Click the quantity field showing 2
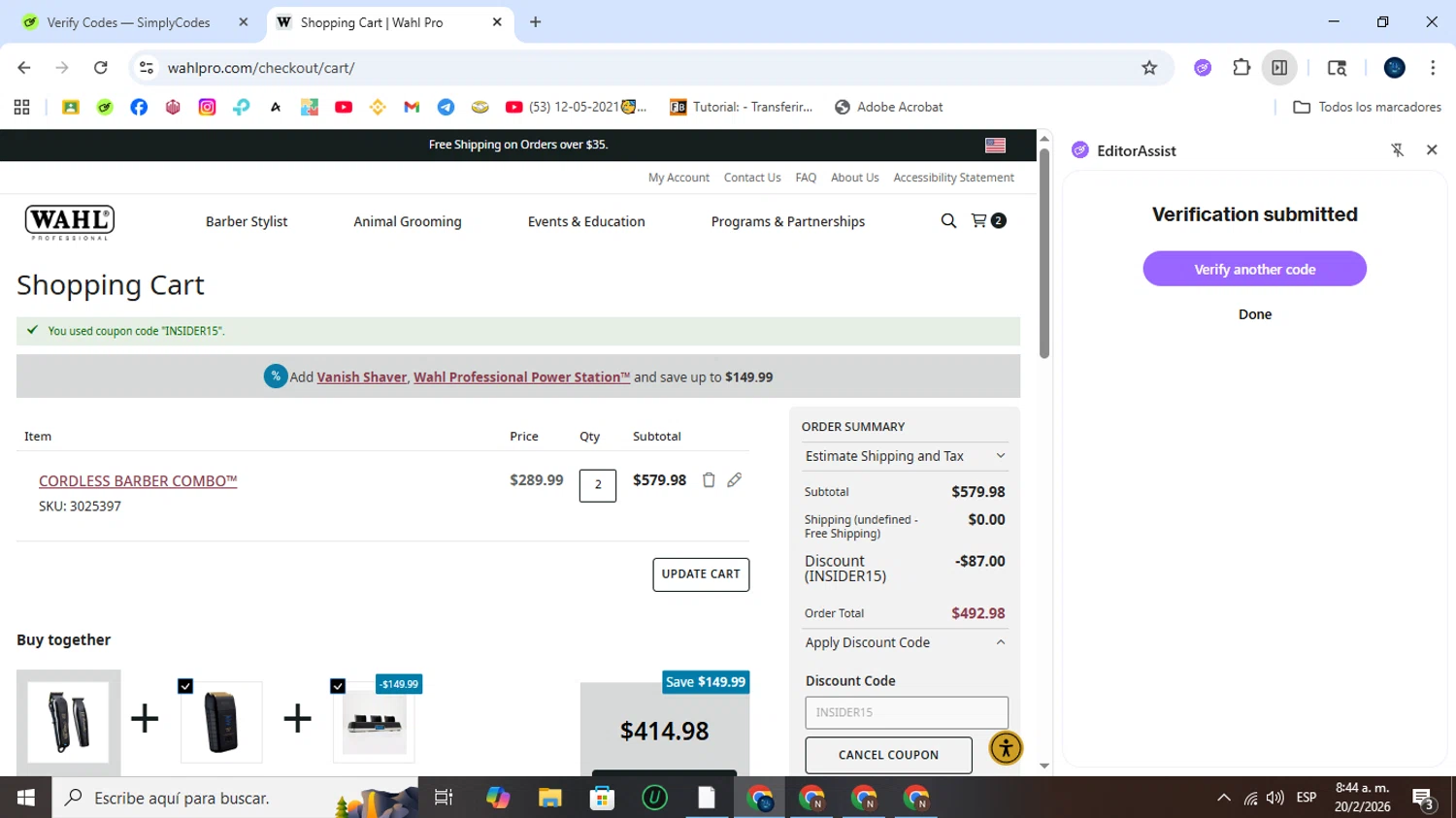This screenshot has height=818, width=1456. 598,485
